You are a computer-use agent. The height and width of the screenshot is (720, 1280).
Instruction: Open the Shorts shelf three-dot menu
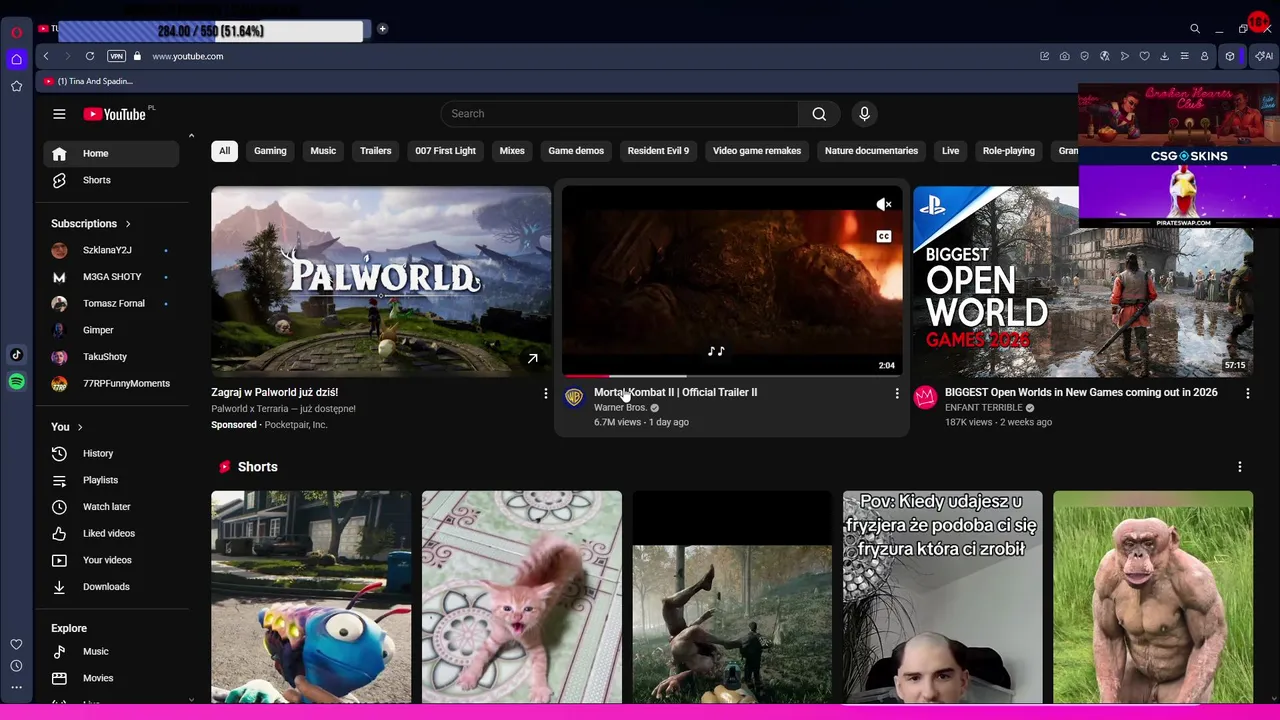coord(1240,467)
